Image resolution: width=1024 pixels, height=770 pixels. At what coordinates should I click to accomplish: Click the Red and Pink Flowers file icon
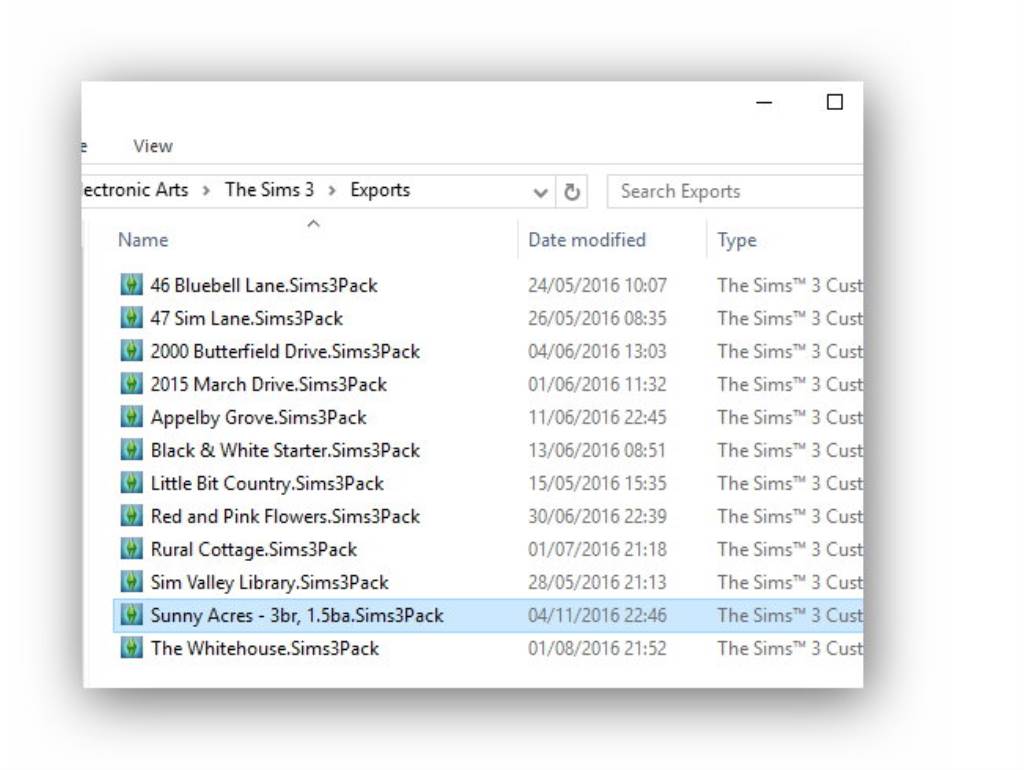[131, 516]
